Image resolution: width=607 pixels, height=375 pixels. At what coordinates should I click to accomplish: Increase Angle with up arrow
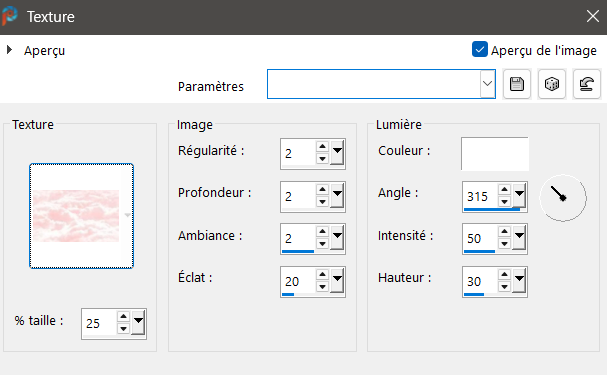click(504, 190)
